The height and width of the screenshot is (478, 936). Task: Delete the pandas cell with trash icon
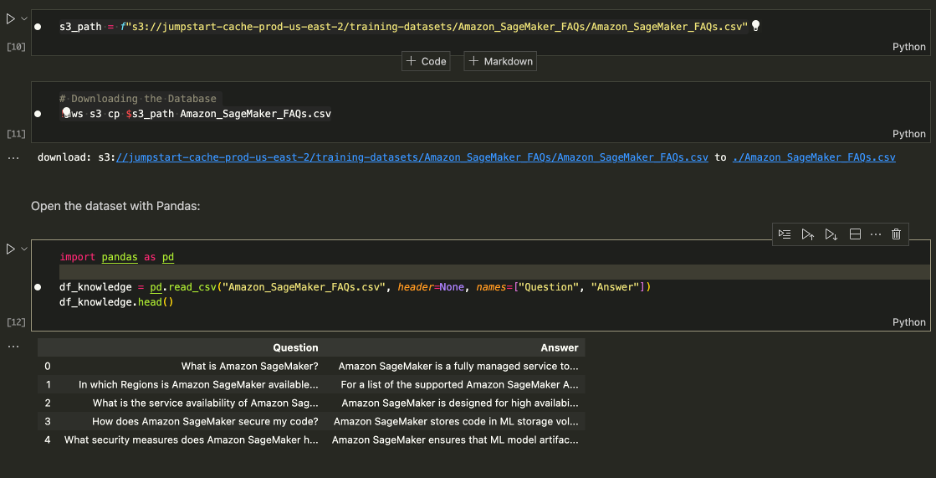pyautogui.click(x=896, y=235)
